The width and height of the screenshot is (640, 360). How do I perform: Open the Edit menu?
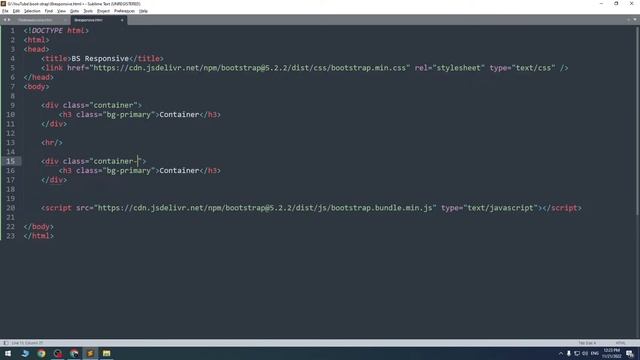(x=16, y=11)
